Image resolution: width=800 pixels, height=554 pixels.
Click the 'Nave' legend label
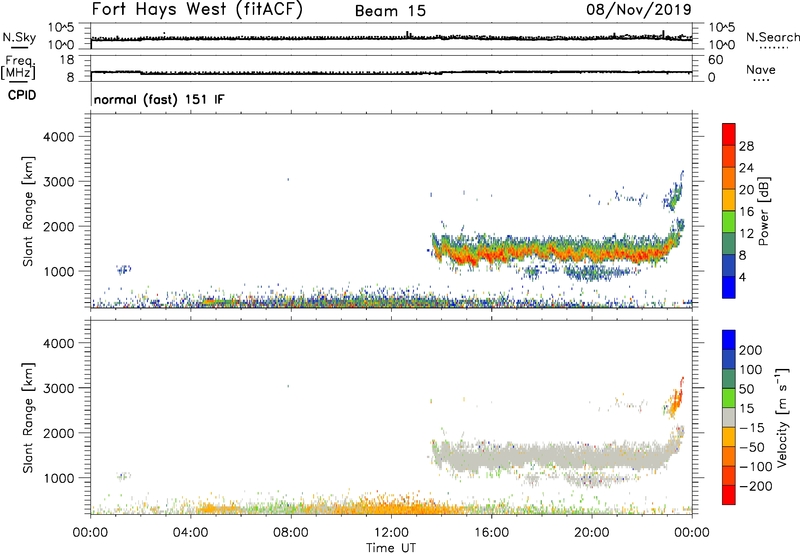tap(761, 69)
